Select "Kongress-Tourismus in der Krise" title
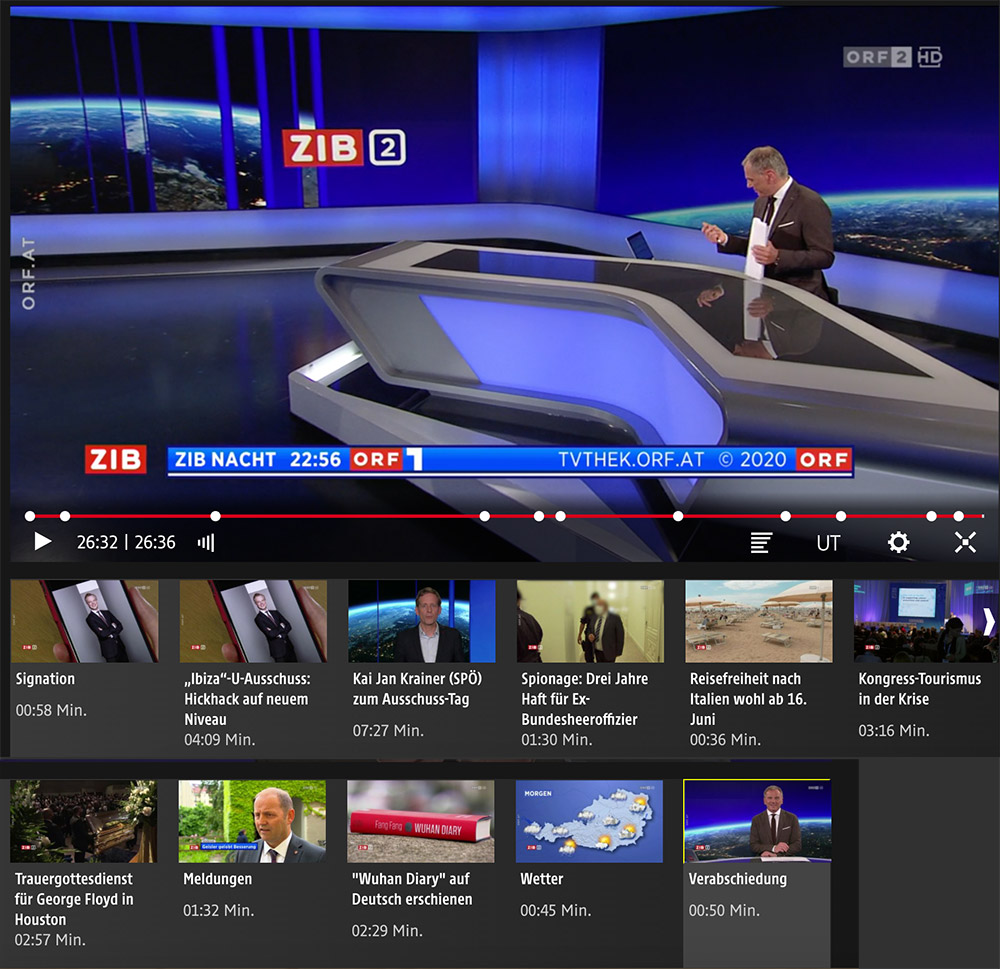Viewport: 1000px width, 969px height. coord(920,689)
